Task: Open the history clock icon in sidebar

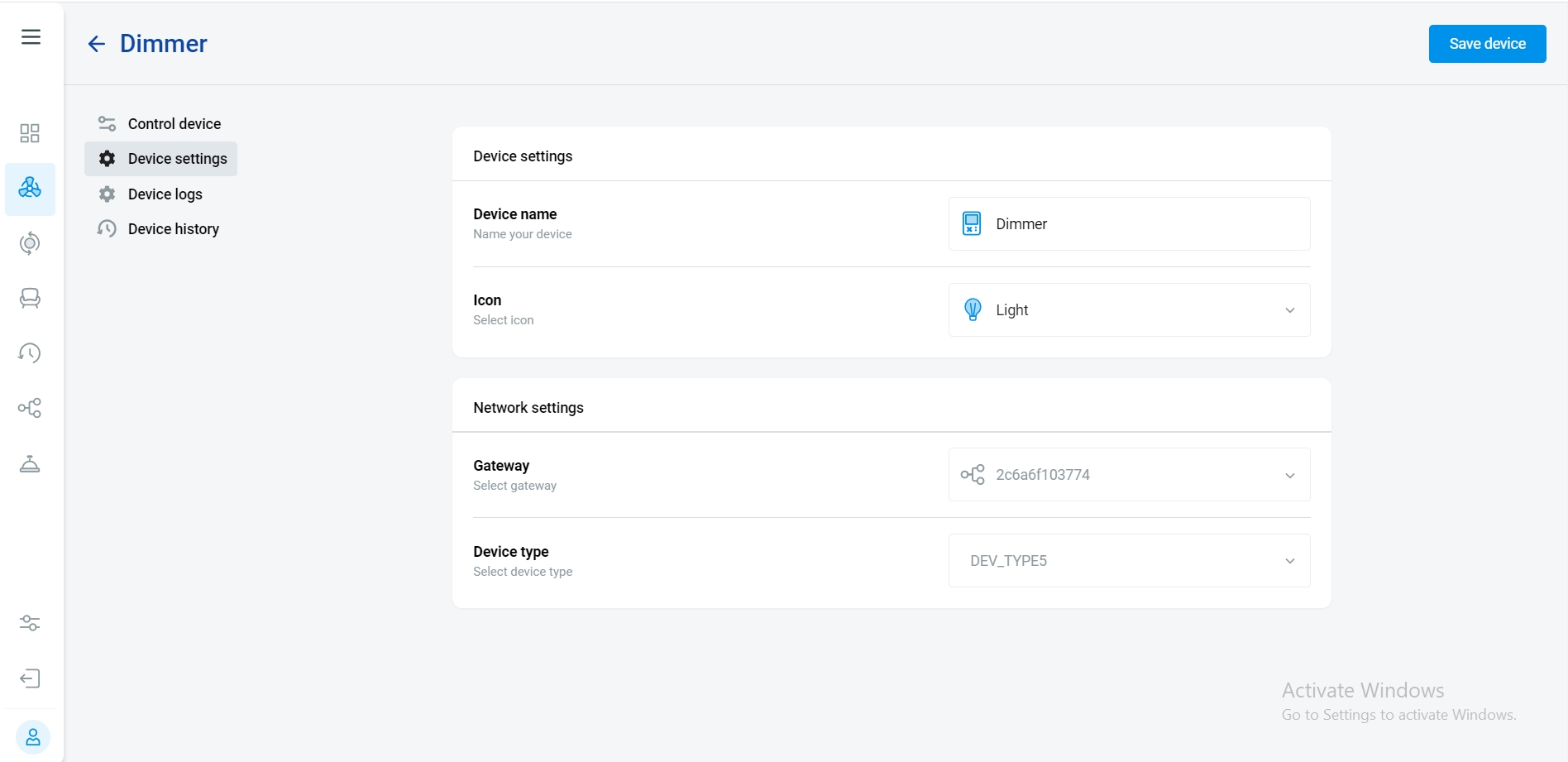Action: coord(30,353)
